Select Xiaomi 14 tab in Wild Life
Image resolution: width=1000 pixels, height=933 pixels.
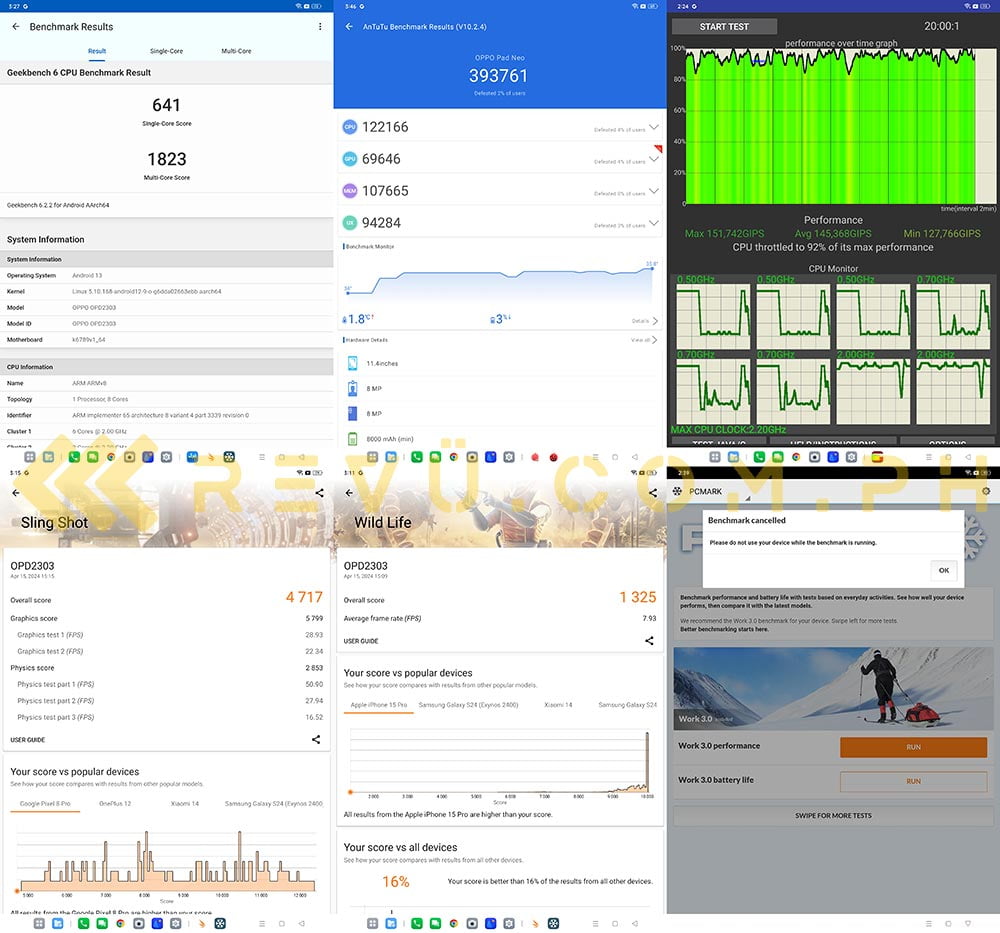(x=558, y=705)
